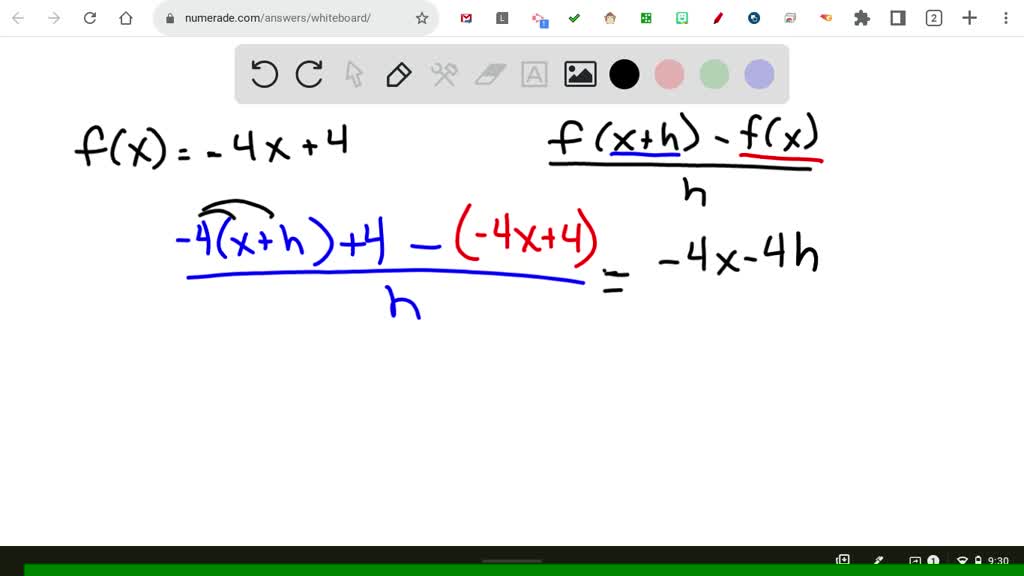Open the insert image tool
The width and height of the screenshot is (1024, 576).
(579, 73)
